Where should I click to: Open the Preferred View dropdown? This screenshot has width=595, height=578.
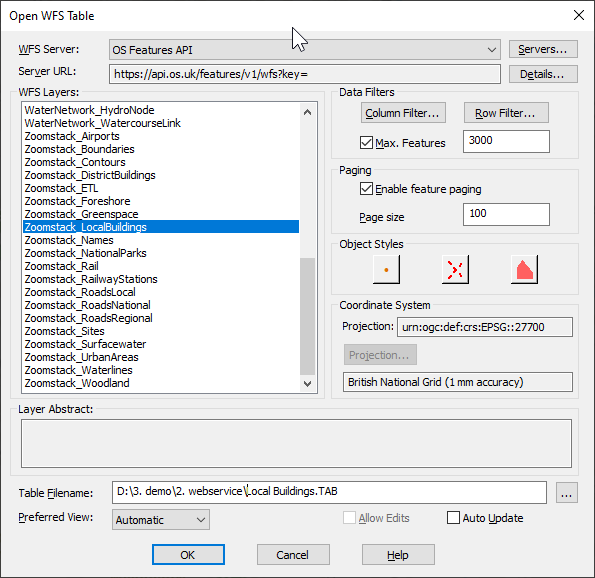pos(161,520)
